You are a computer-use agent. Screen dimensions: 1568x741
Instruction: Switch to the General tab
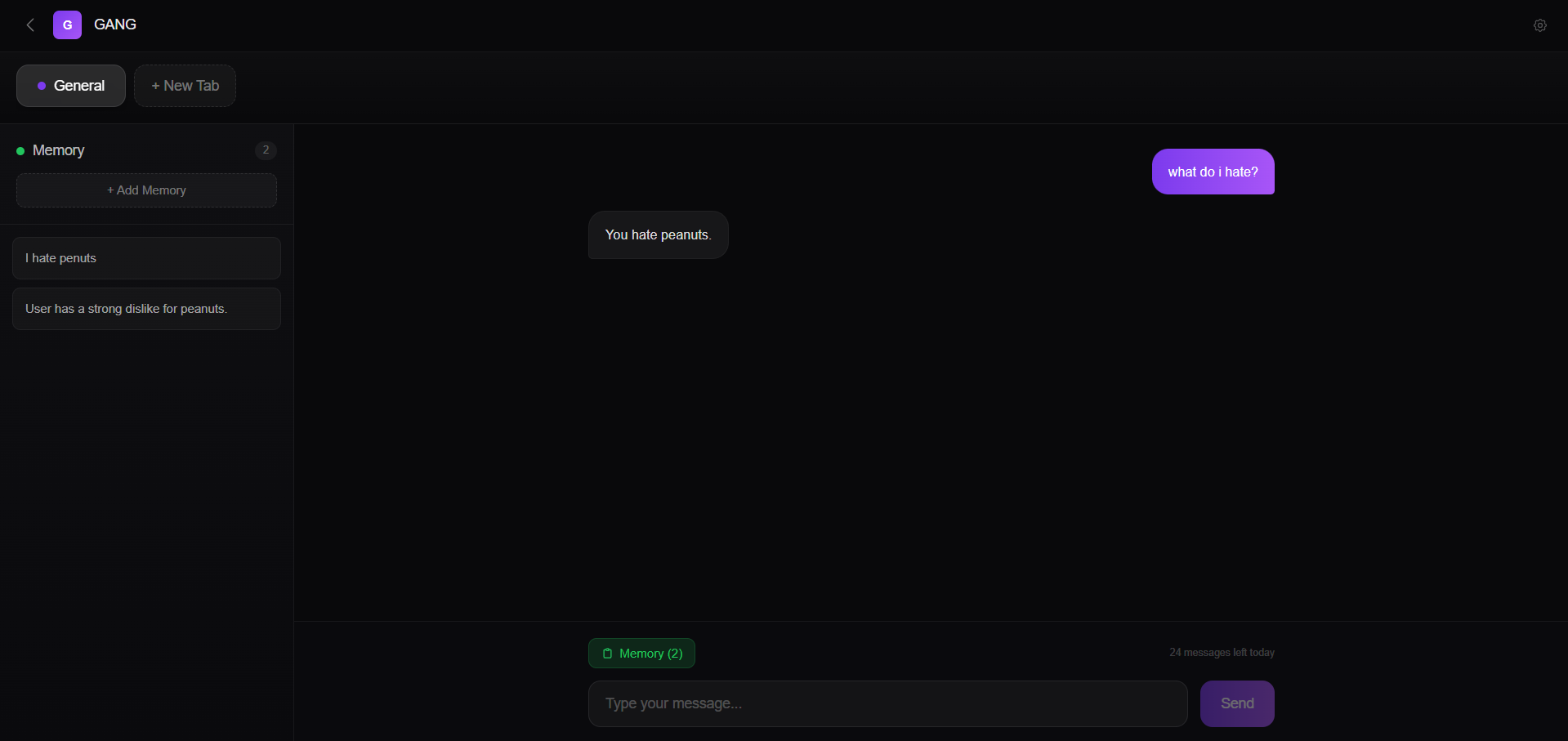click(71, 86)
